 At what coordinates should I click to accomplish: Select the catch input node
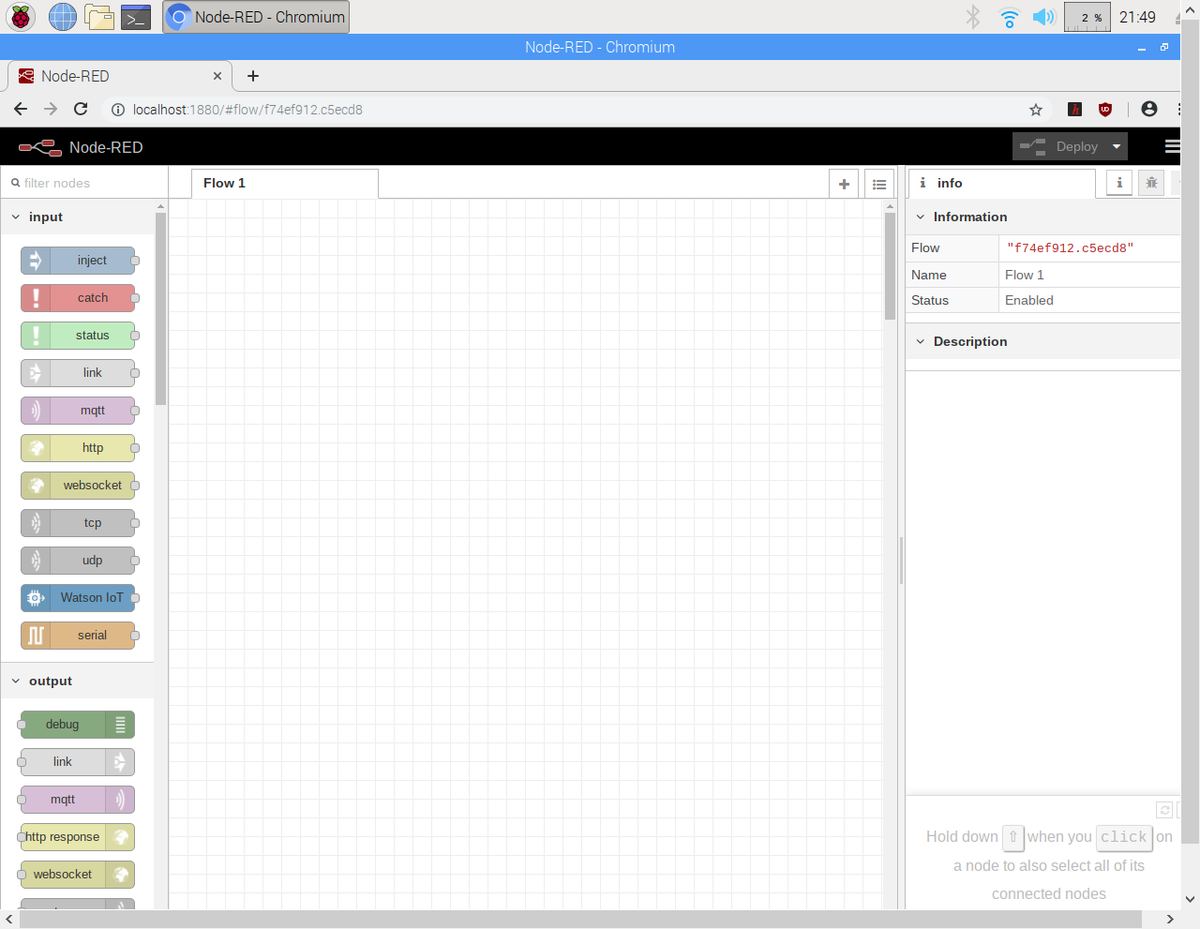point(77,298)
